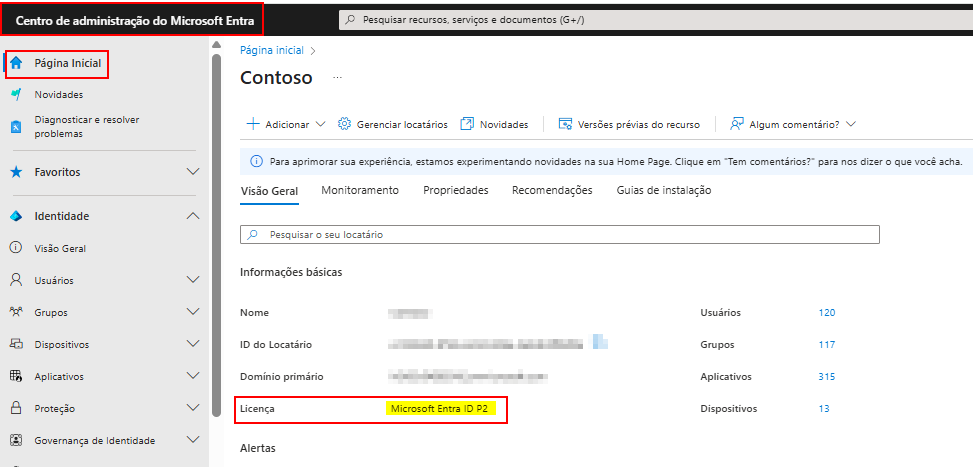The width and height of the screenshot is (973, 467).
Task: Click the Visão Geral info icon in sidebar
Action: [x=16, y=248]
